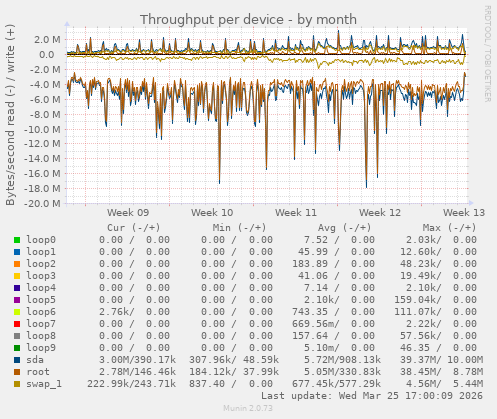The height and width of the screenshot is (419, 497).
Task: Click loop8 average value '157.64 / 0.00'
Action: point(334,336)
